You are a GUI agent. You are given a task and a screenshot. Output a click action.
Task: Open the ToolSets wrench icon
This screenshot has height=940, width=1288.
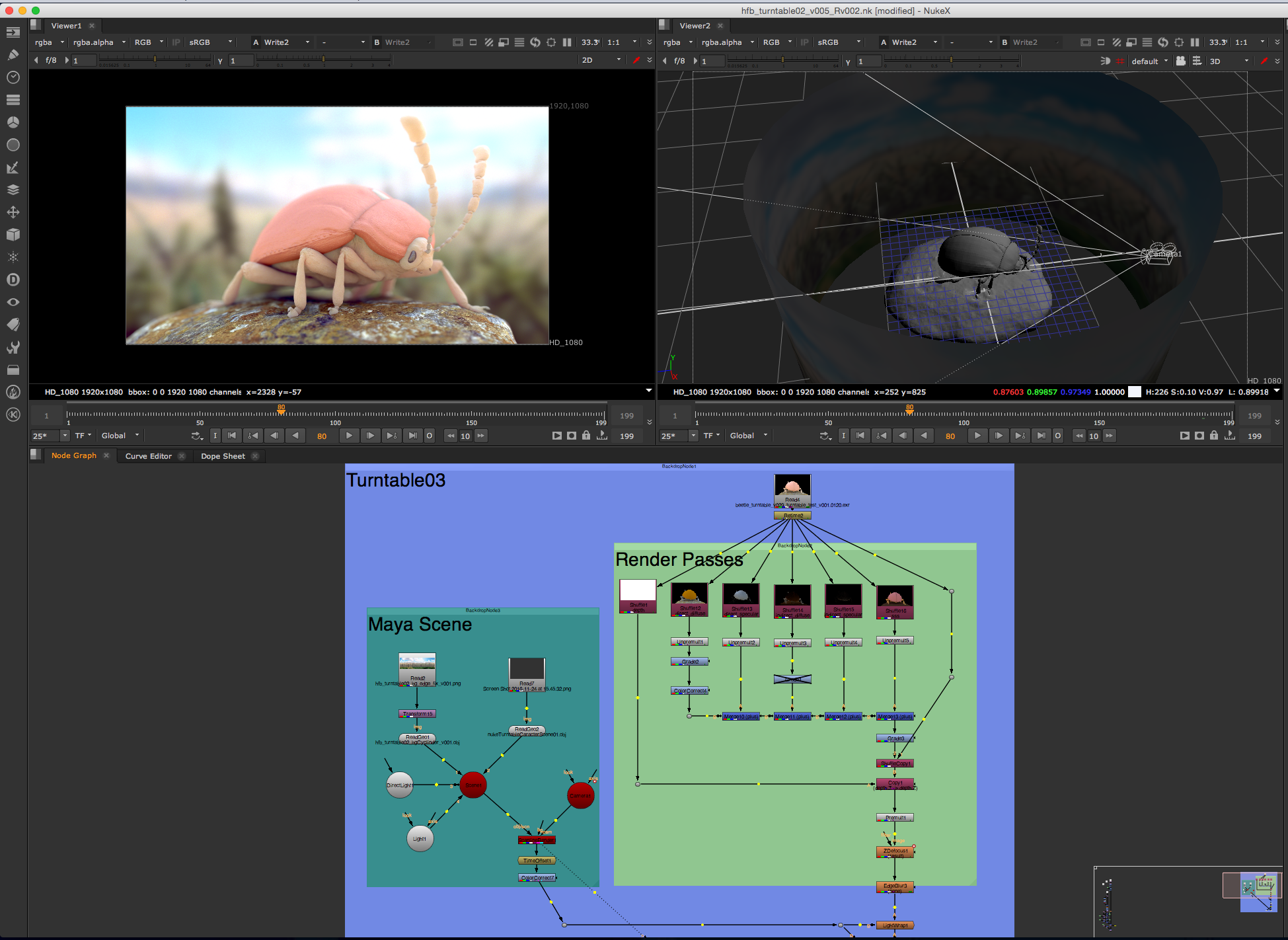coord(13,347)
